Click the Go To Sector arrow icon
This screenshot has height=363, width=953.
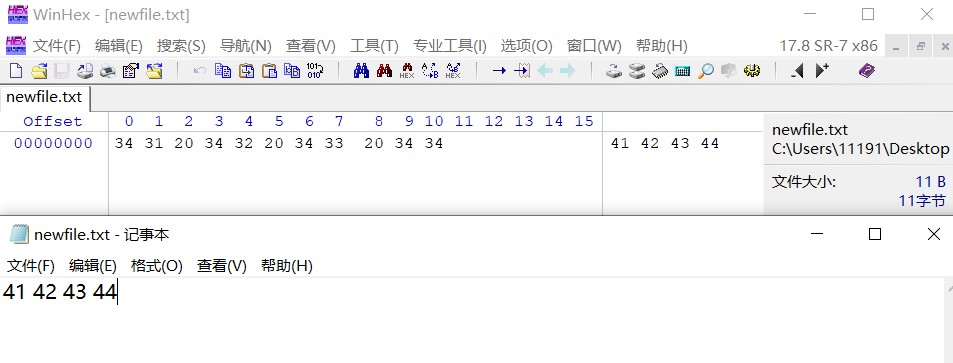522,71
